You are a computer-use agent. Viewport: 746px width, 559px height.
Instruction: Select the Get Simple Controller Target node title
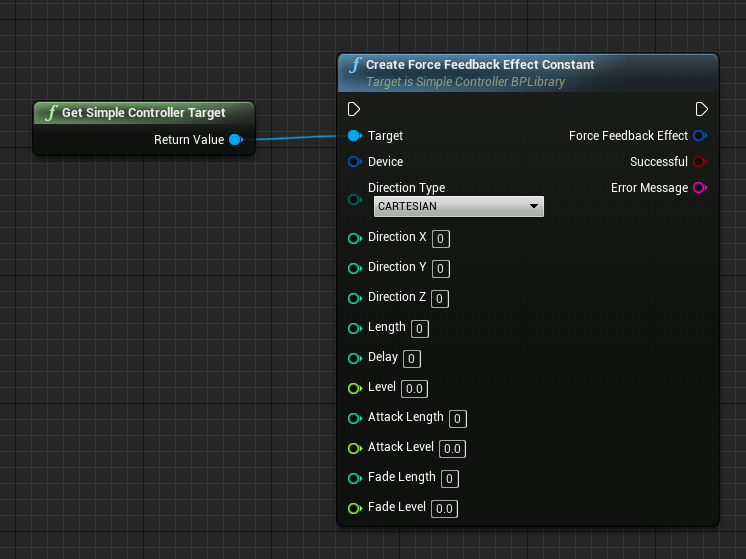point(143,113)
